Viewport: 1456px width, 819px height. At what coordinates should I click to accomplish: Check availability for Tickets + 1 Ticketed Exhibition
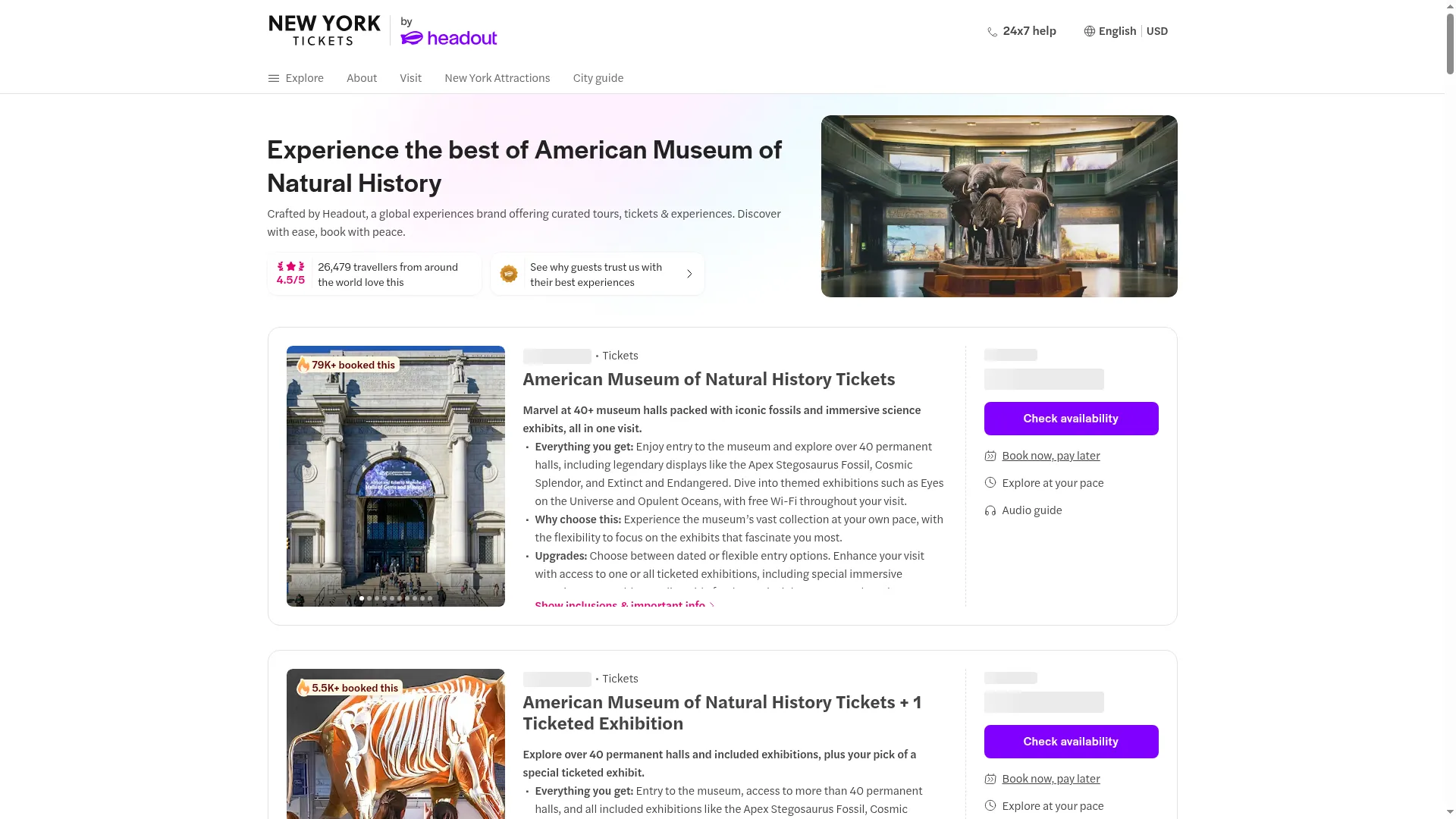coord(1071,742)
